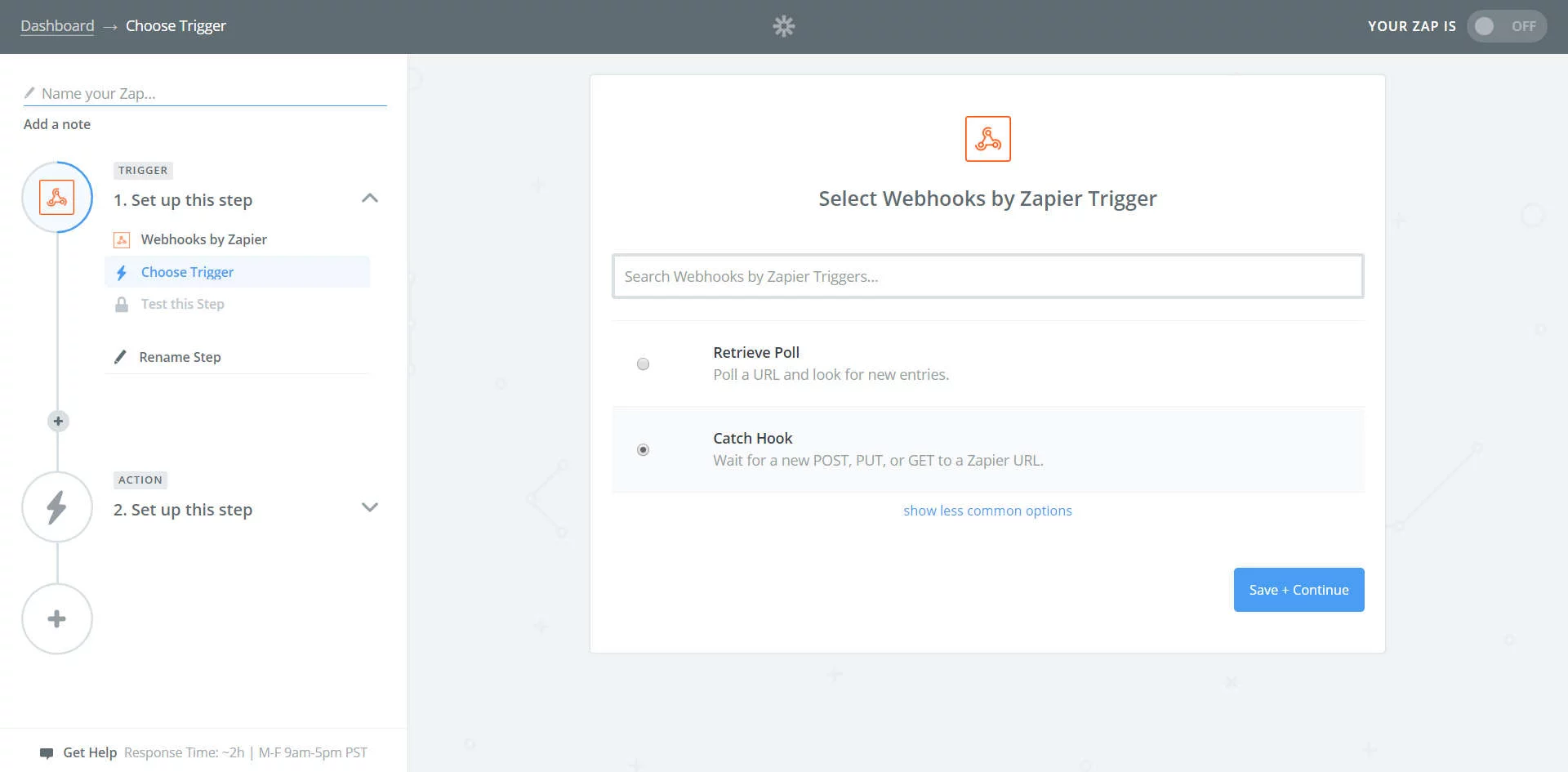
Task: Click the Search Webhooks by Zapier Triggers field
Action: click(988, 276)
